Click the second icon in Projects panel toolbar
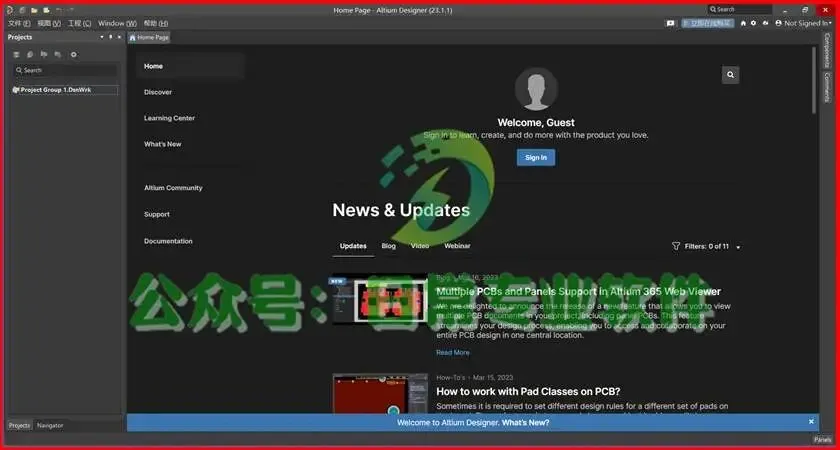Screen dimensions: 840x450 tap(31, 55)
